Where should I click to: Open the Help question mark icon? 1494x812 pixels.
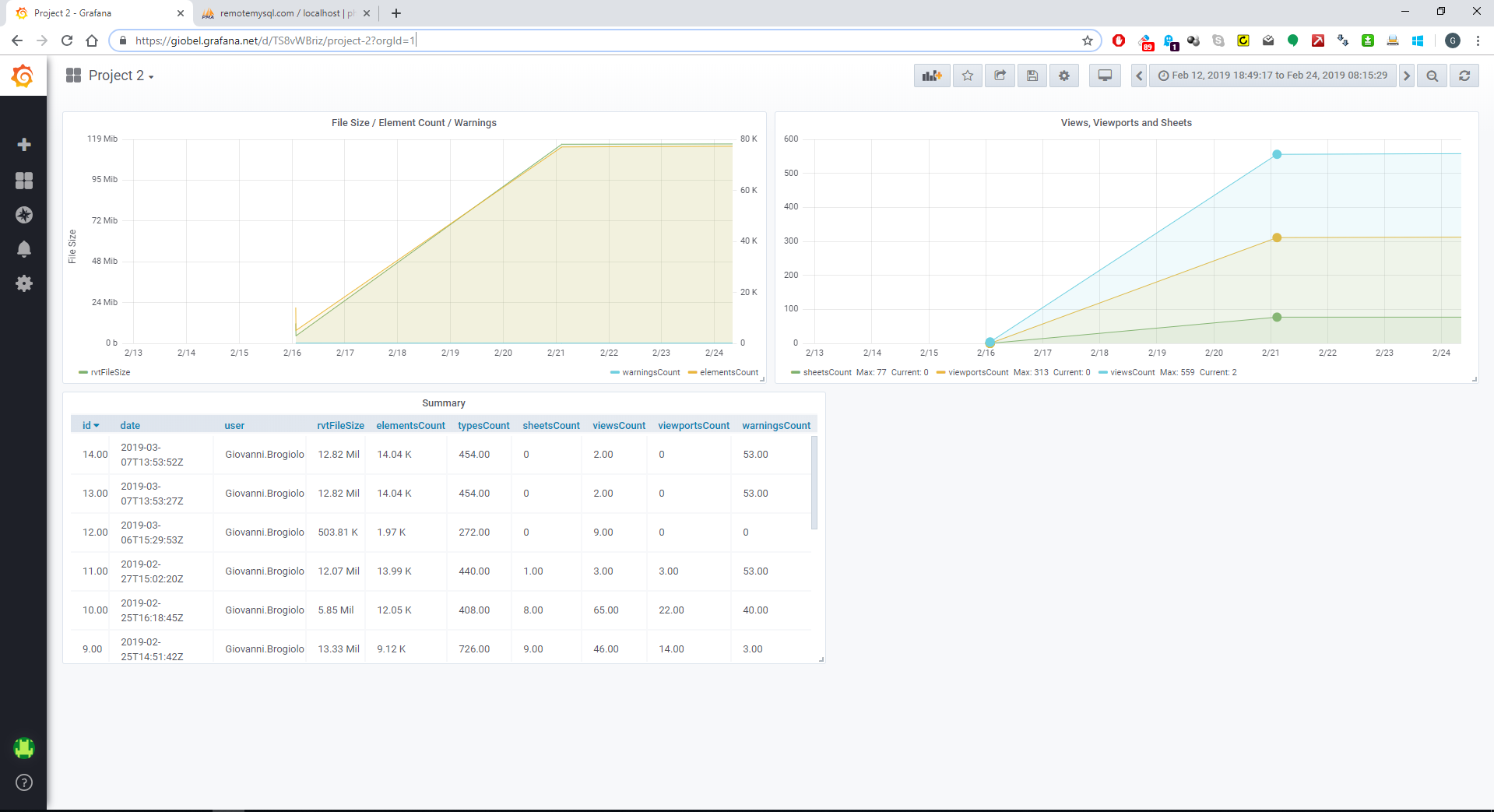pyautogui.click(x=24, y=782)
